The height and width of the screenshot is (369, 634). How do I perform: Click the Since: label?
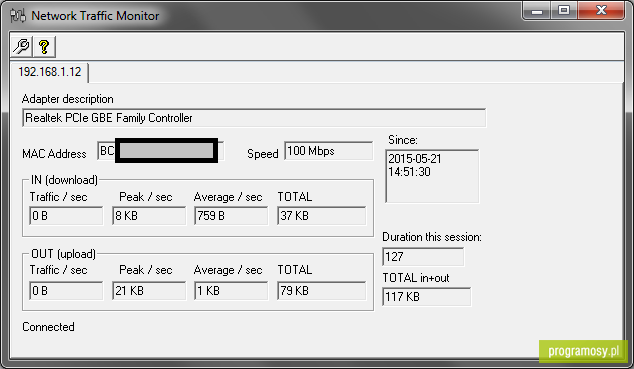coord(403,140)
